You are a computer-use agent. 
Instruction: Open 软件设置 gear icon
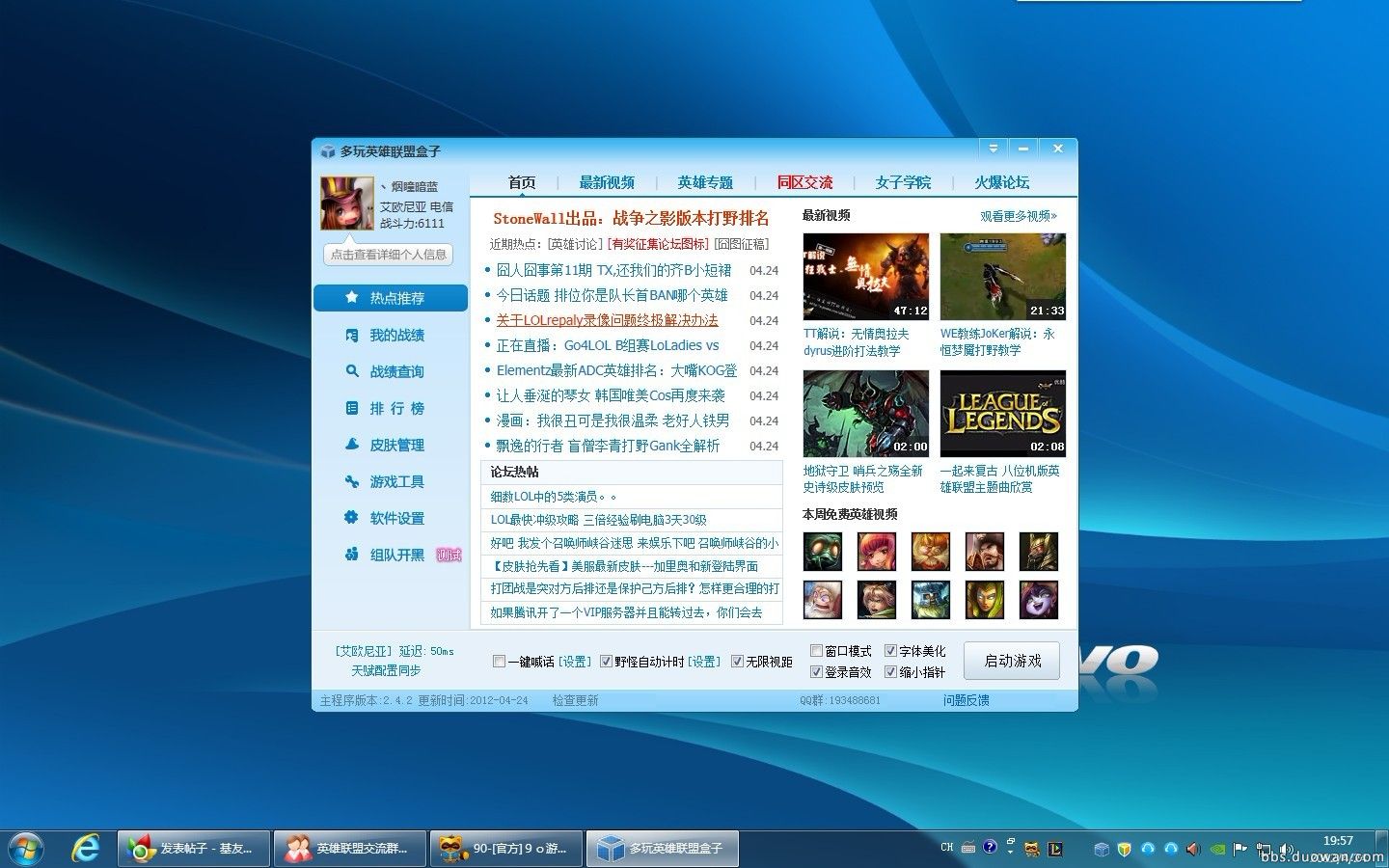(352, 518)
